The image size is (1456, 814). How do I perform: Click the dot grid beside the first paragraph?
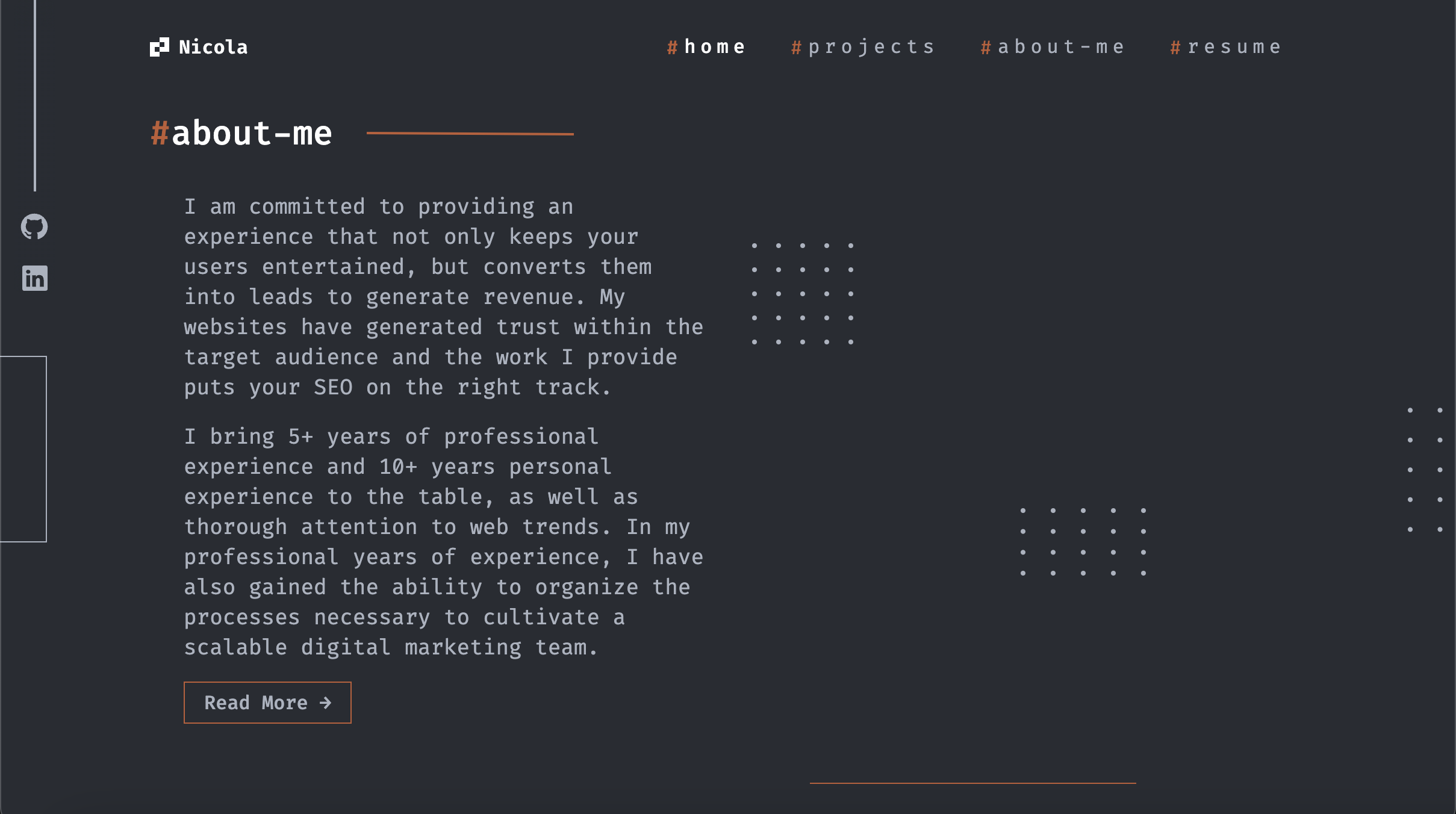803,294
